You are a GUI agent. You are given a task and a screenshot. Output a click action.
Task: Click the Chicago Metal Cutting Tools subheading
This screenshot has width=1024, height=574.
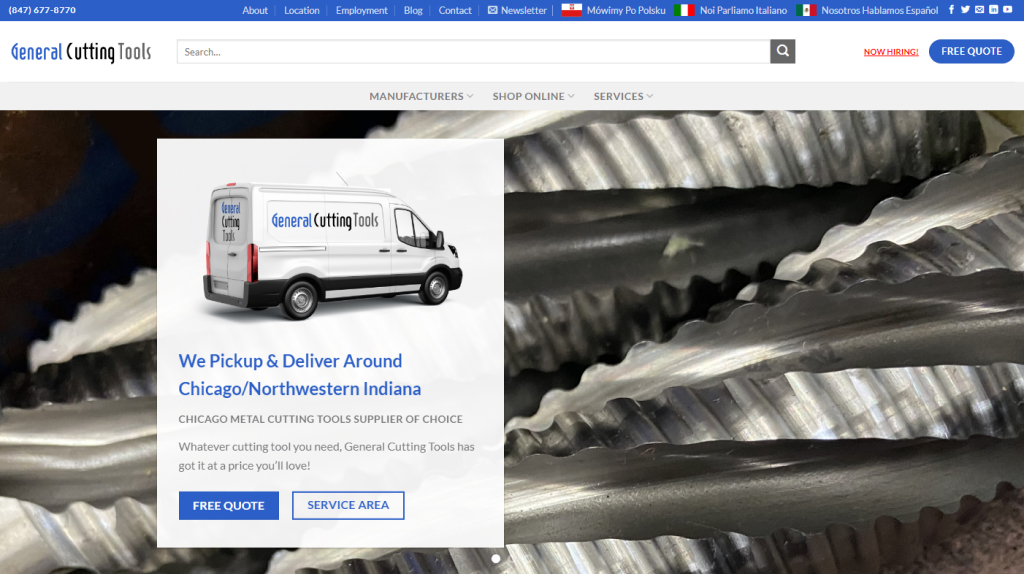click(321, 419)
